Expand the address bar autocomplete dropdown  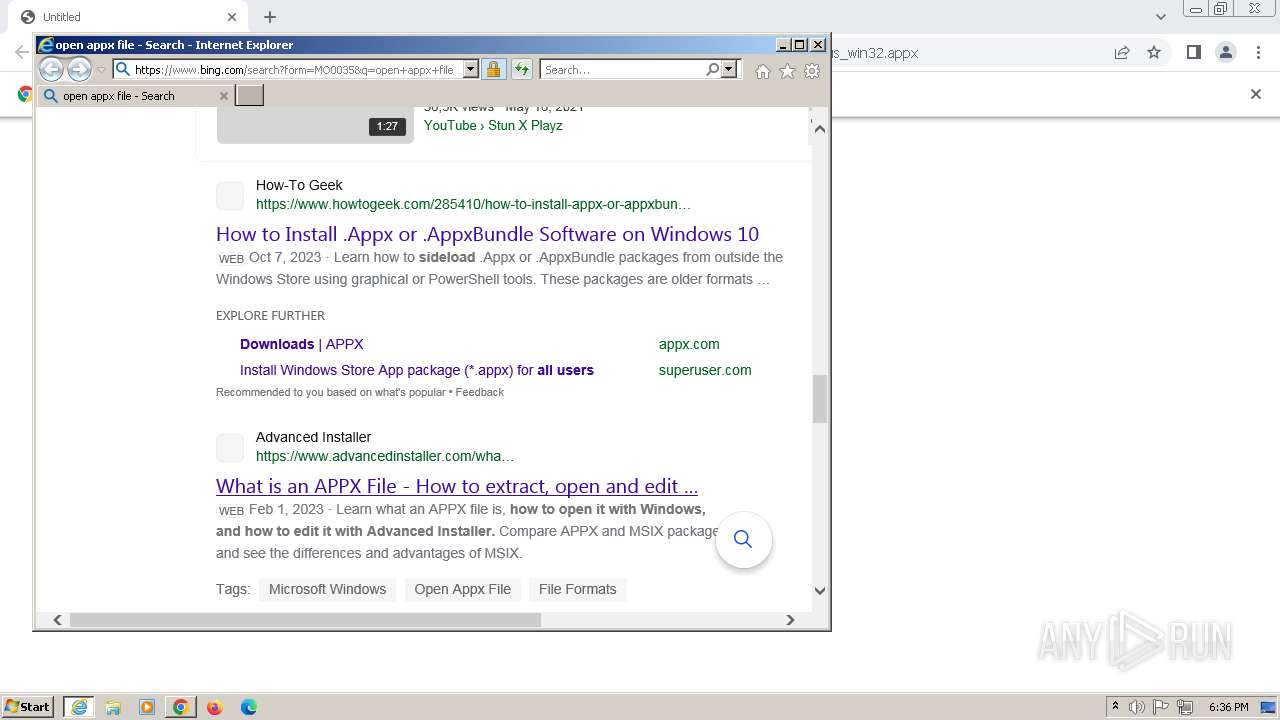[x=470, y=70]
